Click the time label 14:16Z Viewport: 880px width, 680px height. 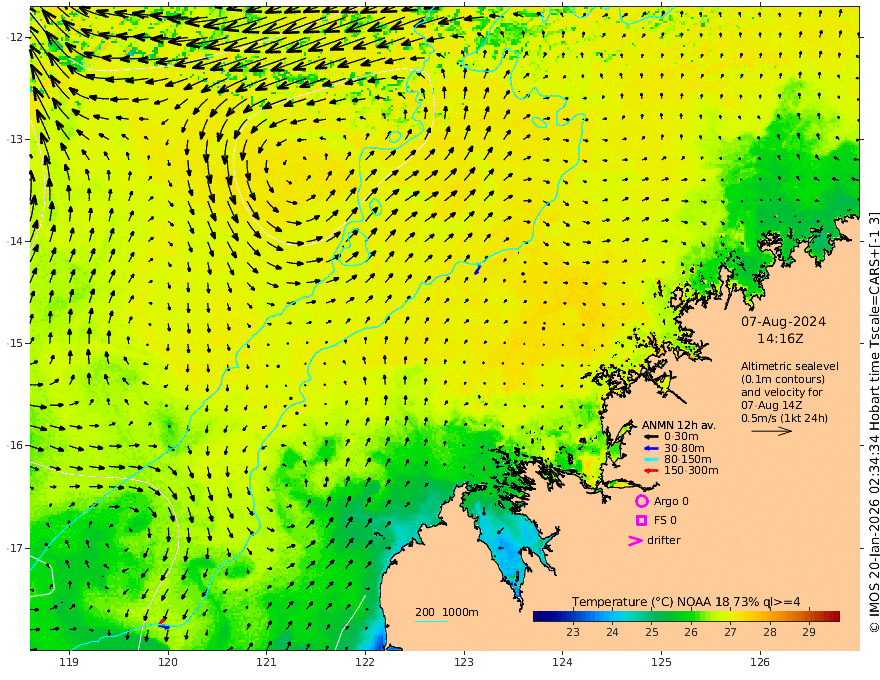coord(780,339)
